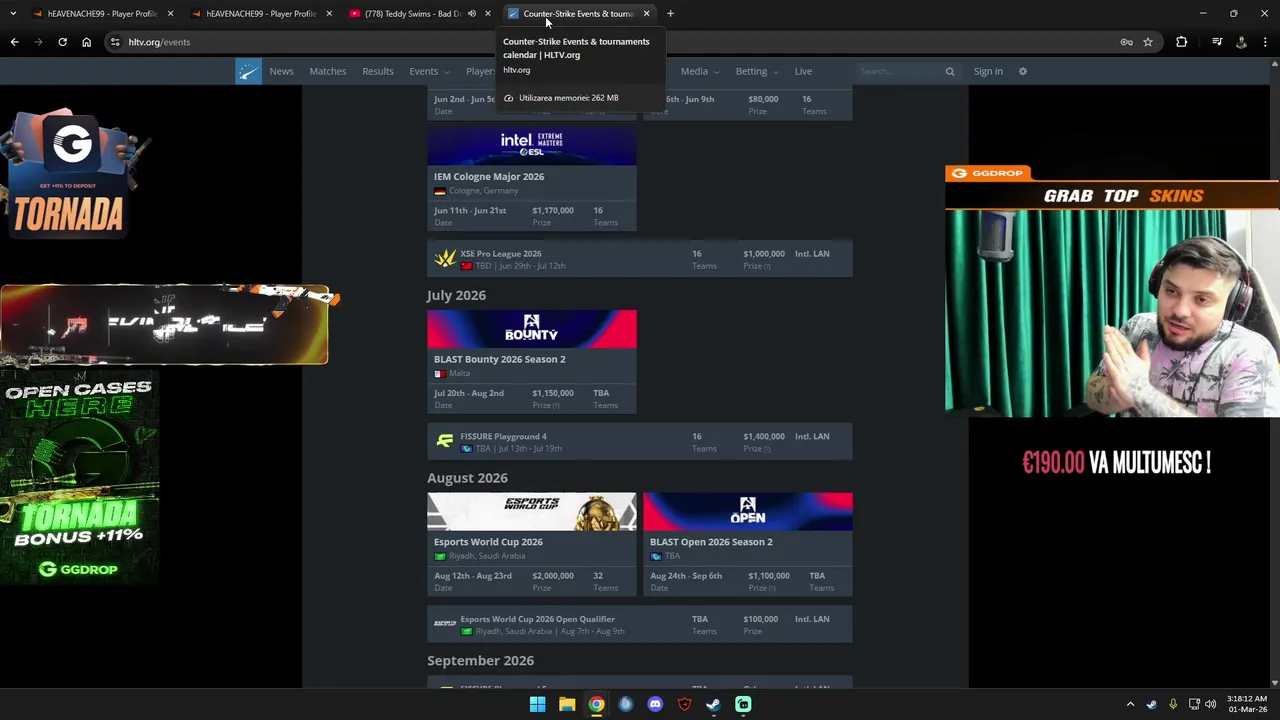Open IEM Cologne Major 2026 event
The height and width of the screenshot is (720, 1280).
click(x=489, y=176)
